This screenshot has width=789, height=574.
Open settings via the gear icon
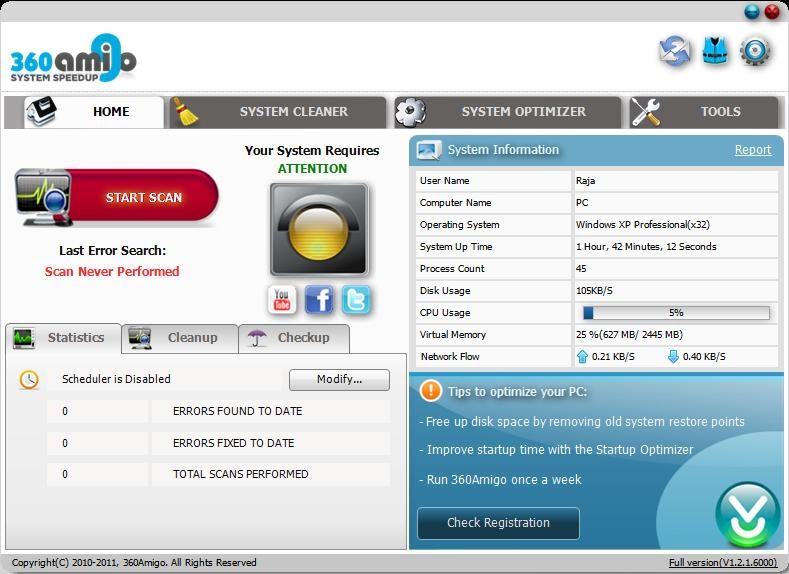coord(755,51)
